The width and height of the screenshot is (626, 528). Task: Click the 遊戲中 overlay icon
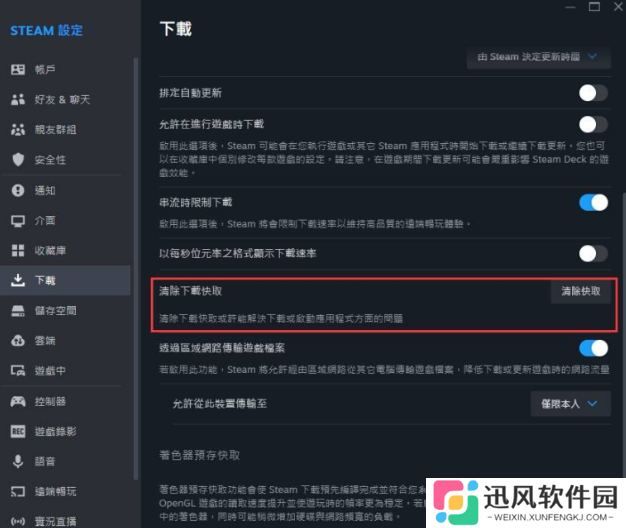pyautogui.click(x=18, y=371)
